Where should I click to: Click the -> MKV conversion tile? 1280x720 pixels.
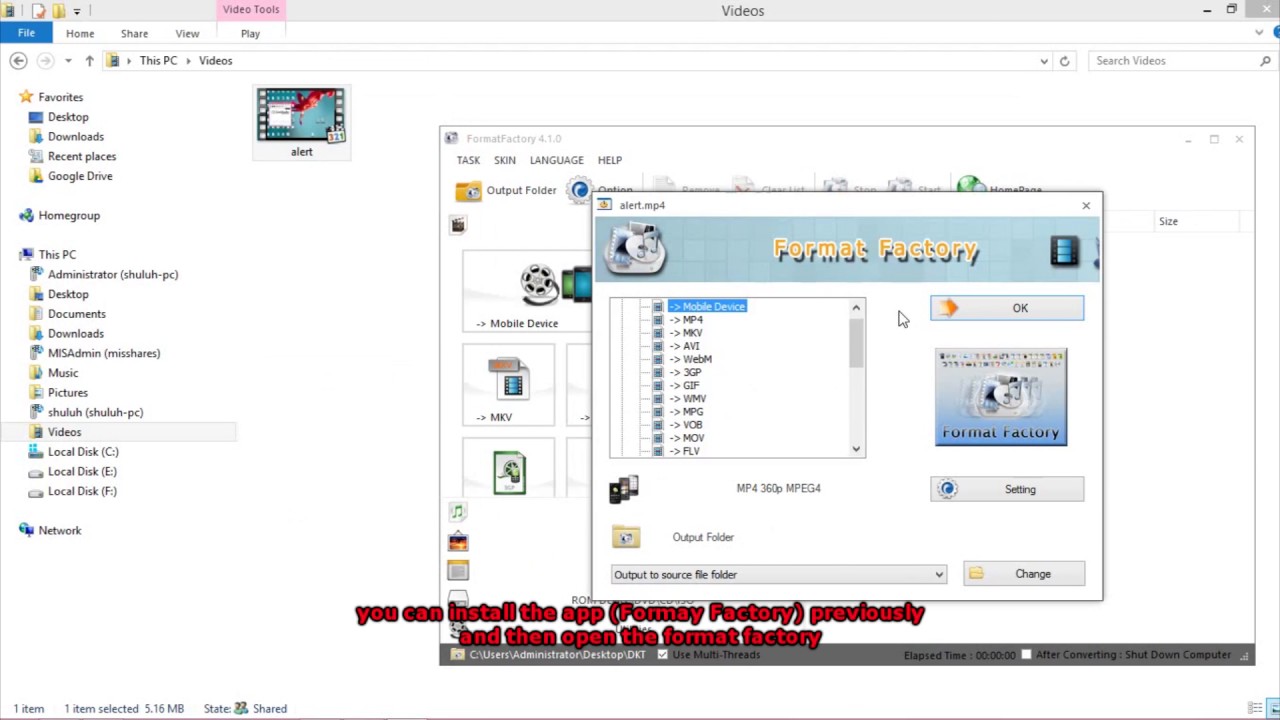pos(508,385)
